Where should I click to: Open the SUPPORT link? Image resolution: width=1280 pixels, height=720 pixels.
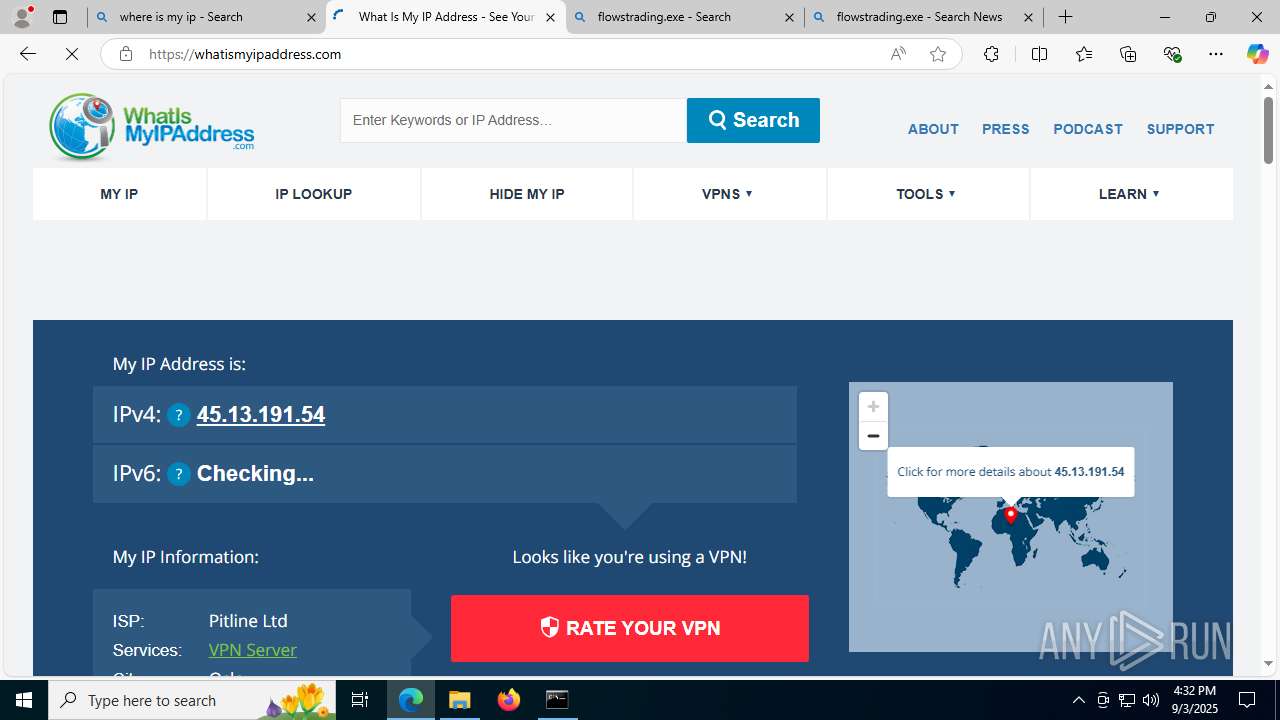[x=1181, y=129]
